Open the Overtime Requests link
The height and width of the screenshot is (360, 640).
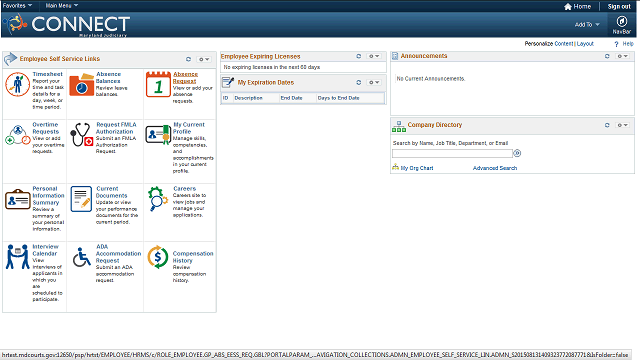(45, 128)
